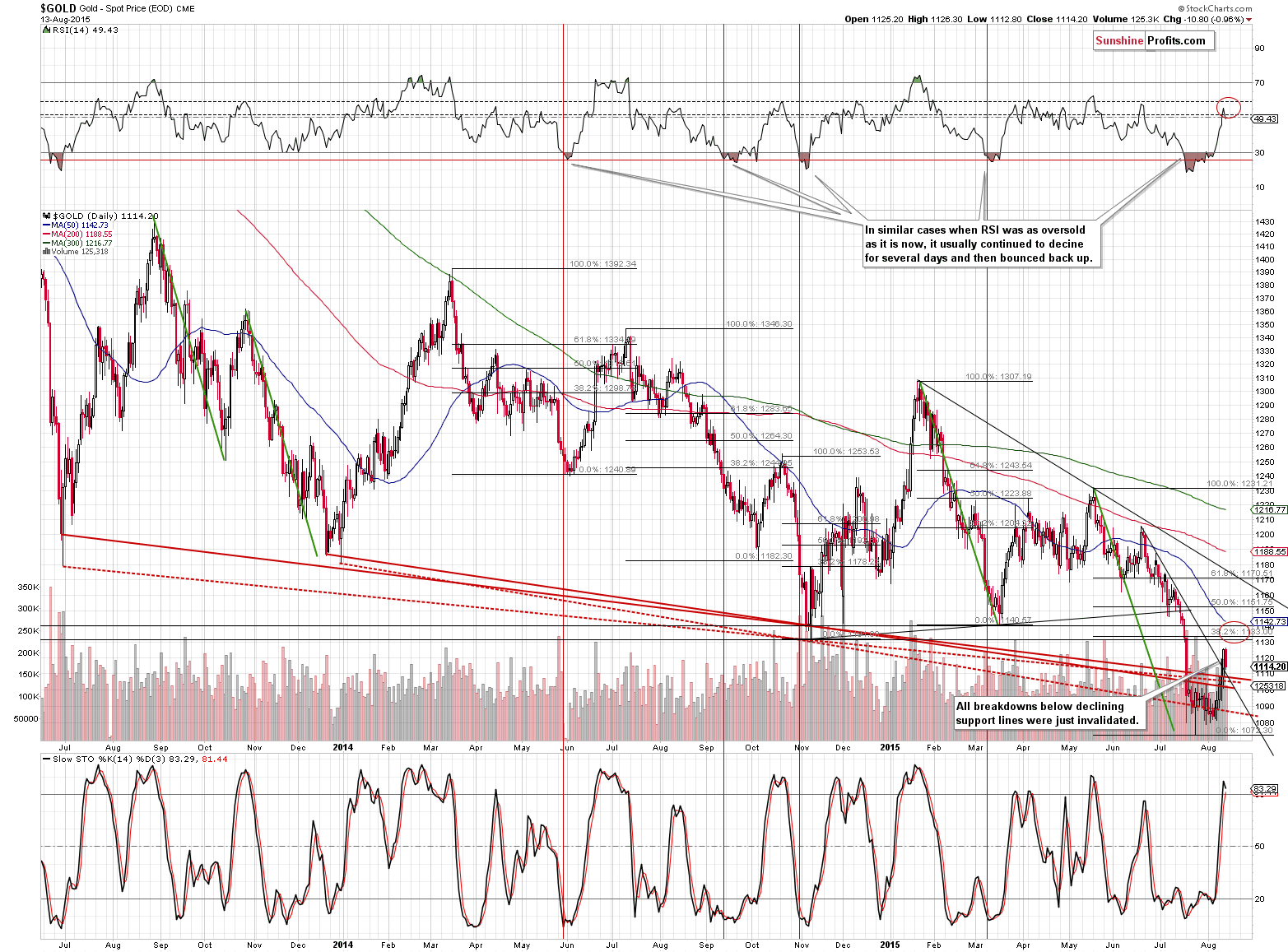The image size is (1288, 952).
Task: Click the 1114.20 current price tag on axis
Action: pyautogui.click(x=1270, y=666)
